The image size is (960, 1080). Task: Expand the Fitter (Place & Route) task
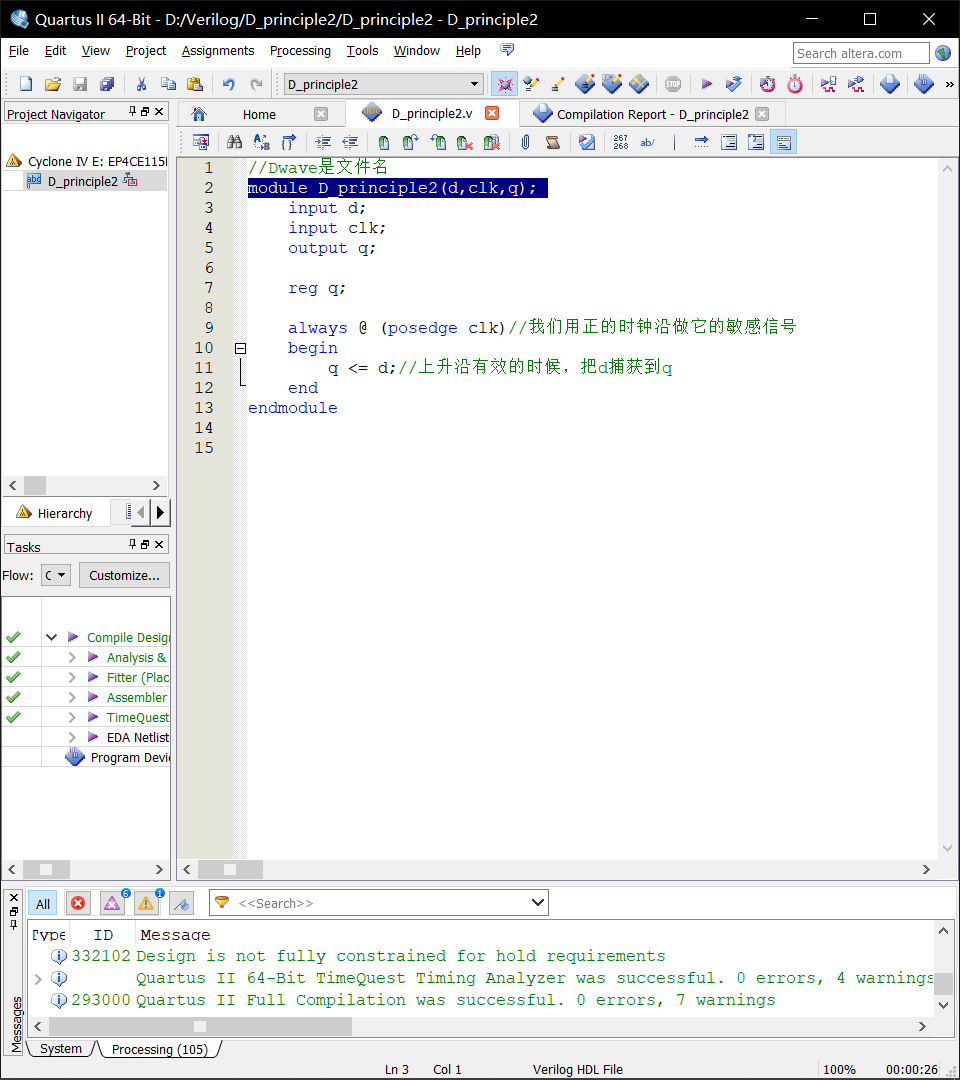point(72,677)
